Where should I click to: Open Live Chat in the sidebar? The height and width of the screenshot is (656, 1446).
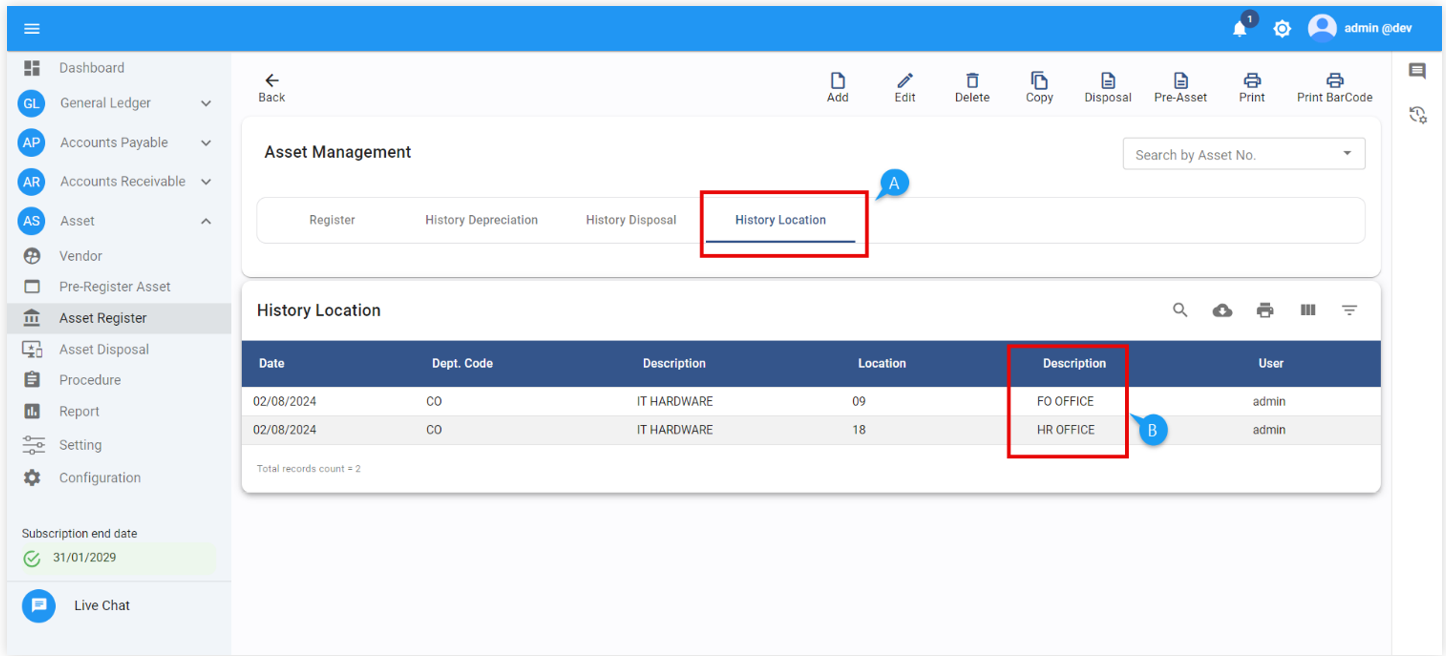[101, 606]
